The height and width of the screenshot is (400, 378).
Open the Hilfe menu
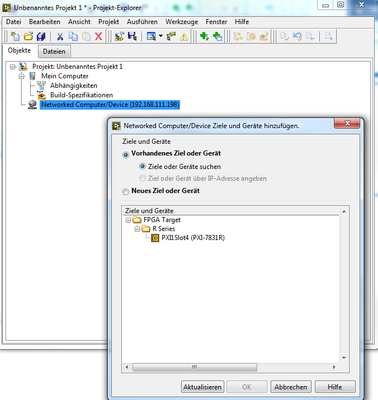[242, 22]
